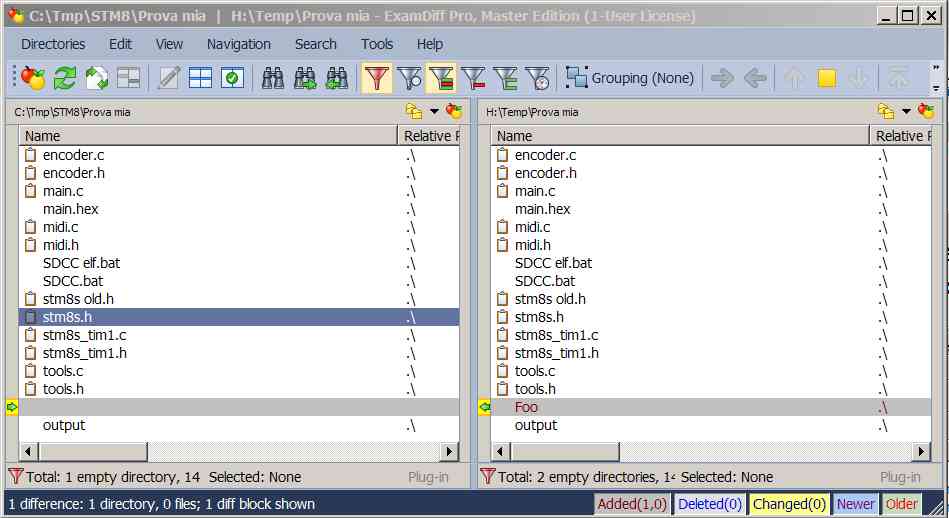Viewport: 949px width, 518px height.
Task: Toggle the funnel with clock filter
Action: tap(537, 78)
